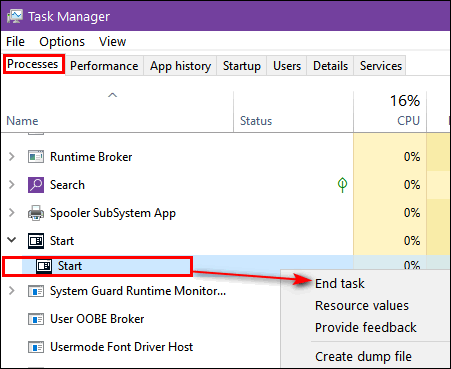Choose End task from the context menu
Image resolution: width=451 pixels, height=369 pixels.
coord(340,283)
